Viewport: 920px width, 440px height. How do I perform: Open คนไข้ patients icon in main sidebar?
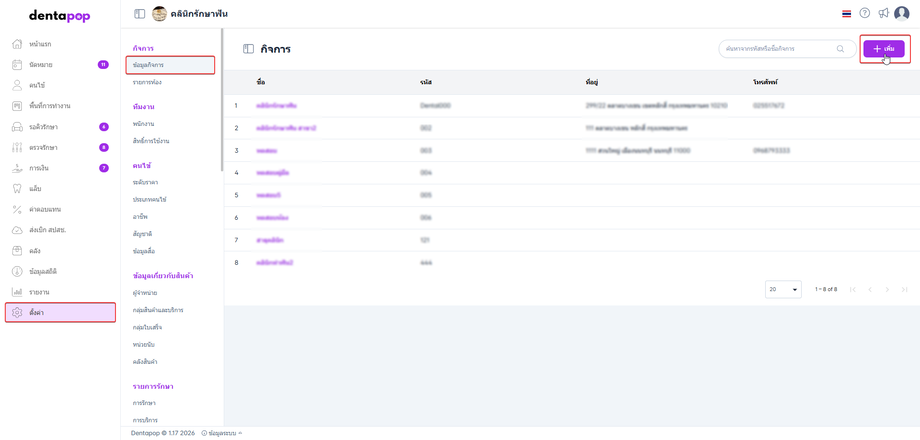[x=17, y=85]
